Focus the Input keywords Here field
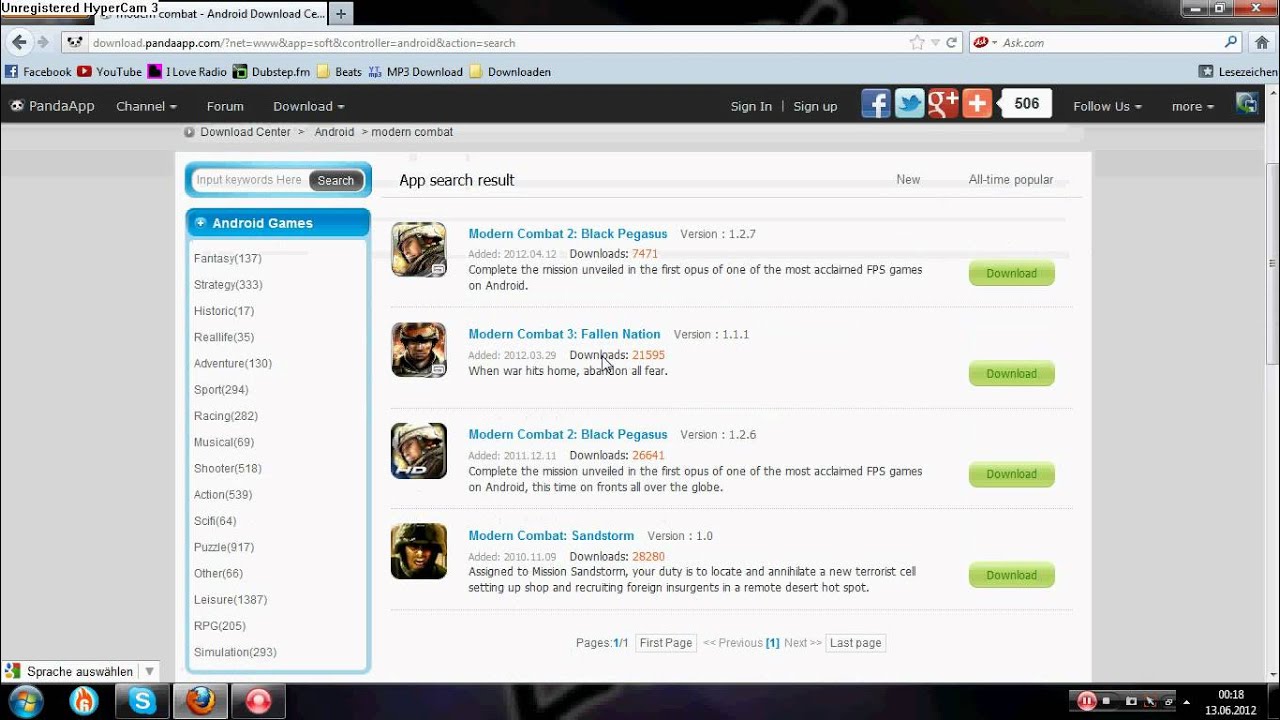 [x=250, y=180]
